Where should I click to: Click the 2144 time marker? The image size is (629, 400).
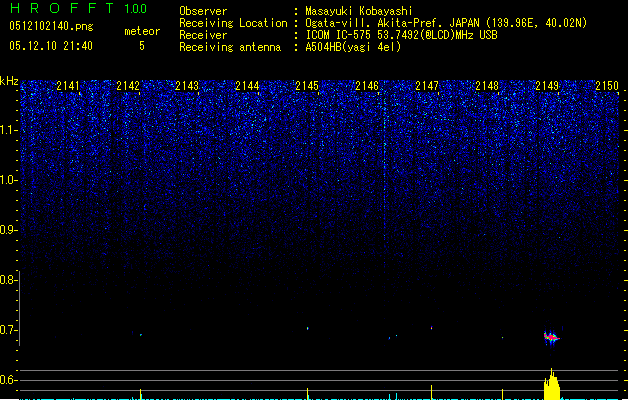tap(247, 86)
